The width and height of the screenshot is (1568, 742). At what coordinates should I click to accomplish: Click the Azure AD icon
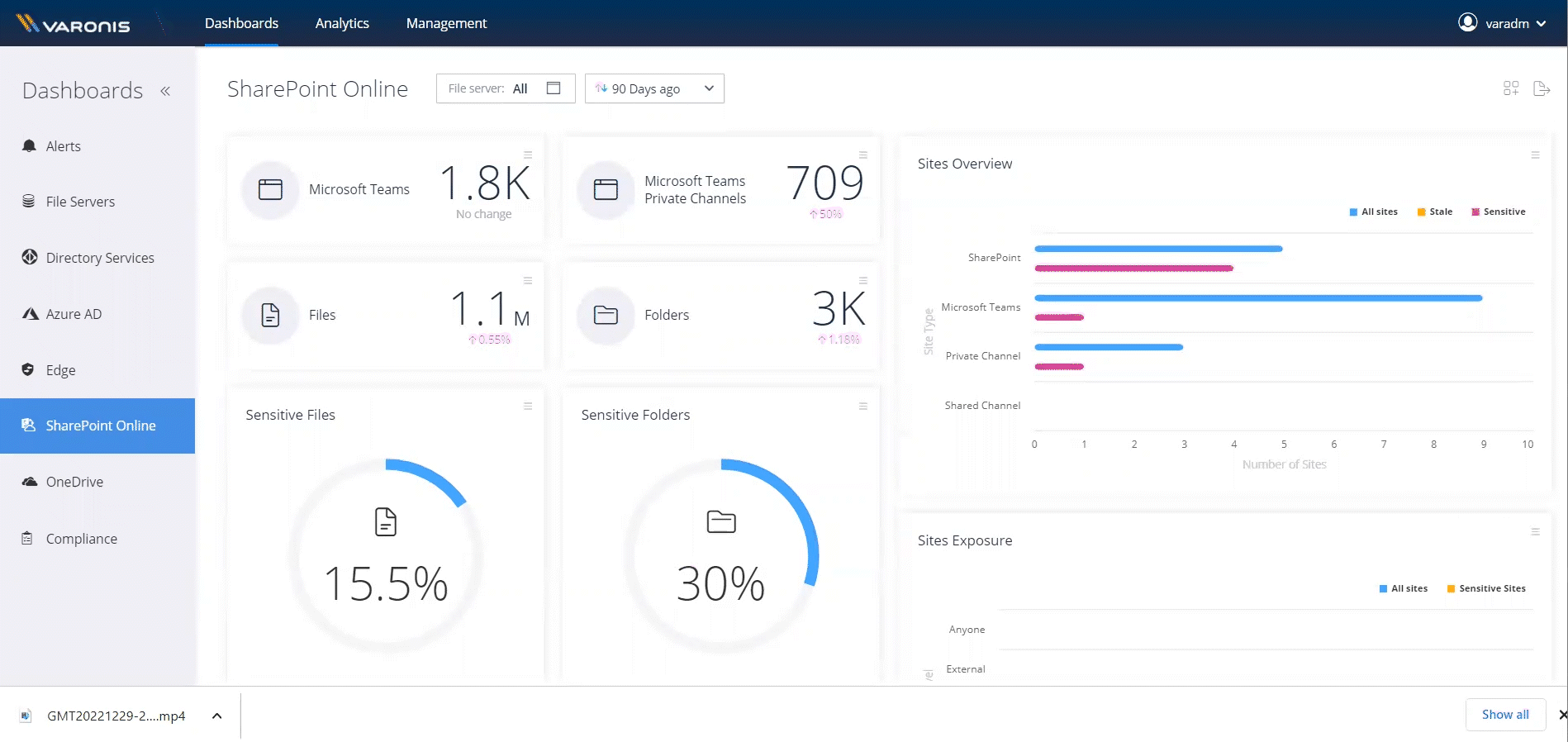pyautogui.click(x=31, y=313)
